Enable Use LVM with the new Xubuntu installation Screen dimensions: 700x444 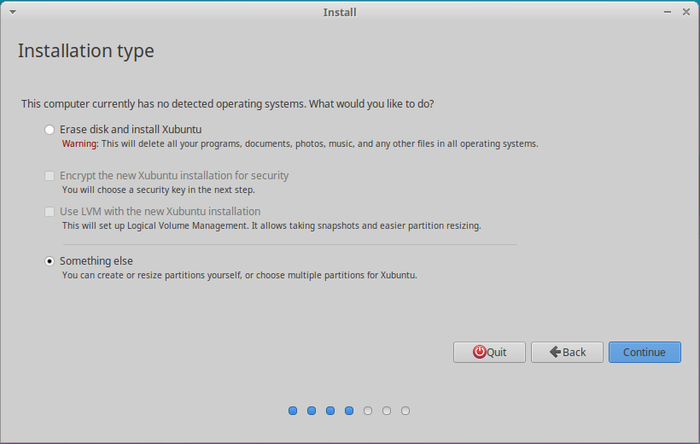click(50, 212)
